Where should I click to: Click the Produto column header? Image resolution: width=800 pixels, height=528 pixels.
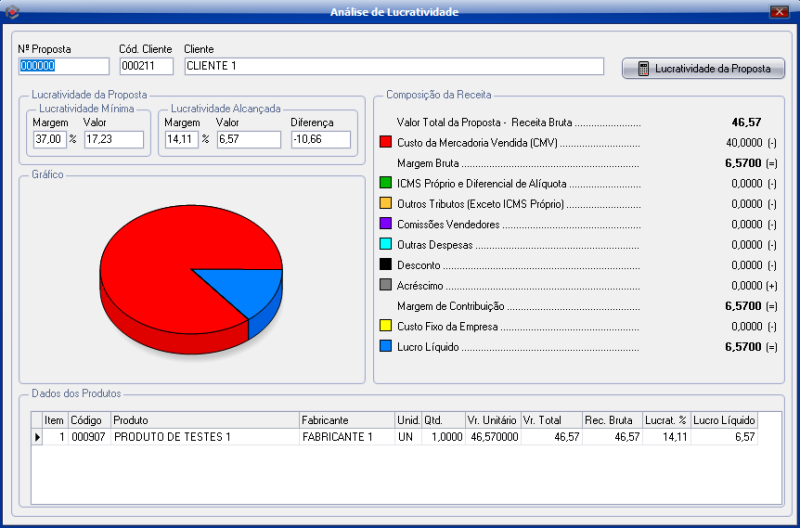coord(204,420)
